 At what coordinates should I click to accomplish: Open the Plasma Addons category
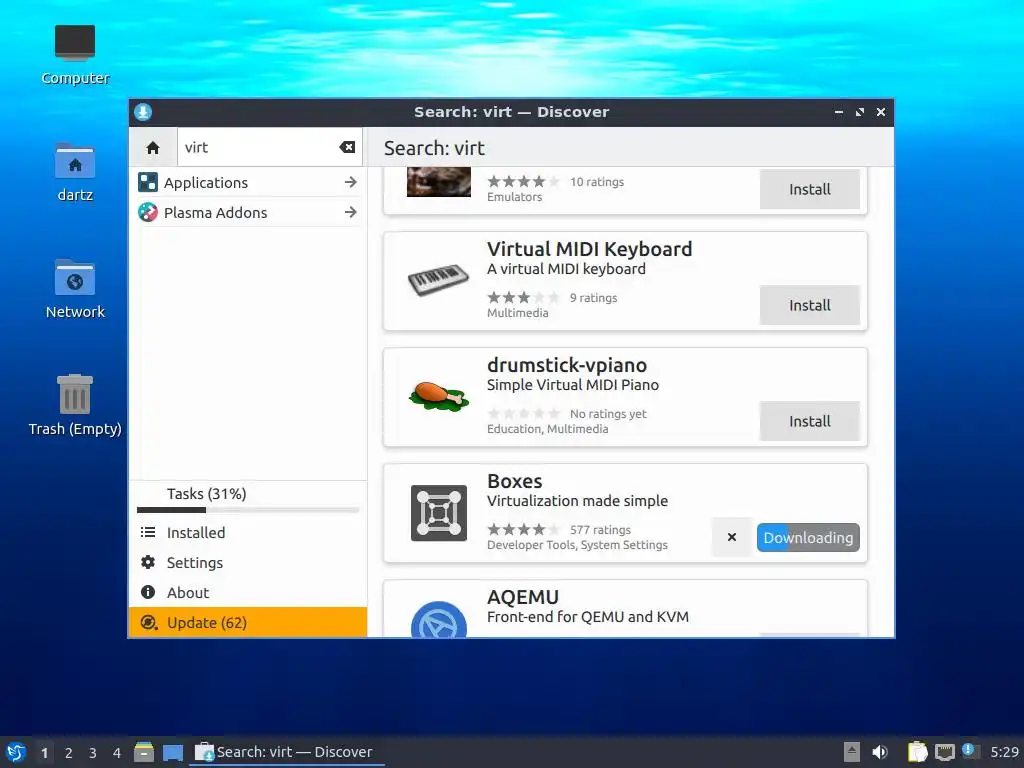tap(248, 212)
